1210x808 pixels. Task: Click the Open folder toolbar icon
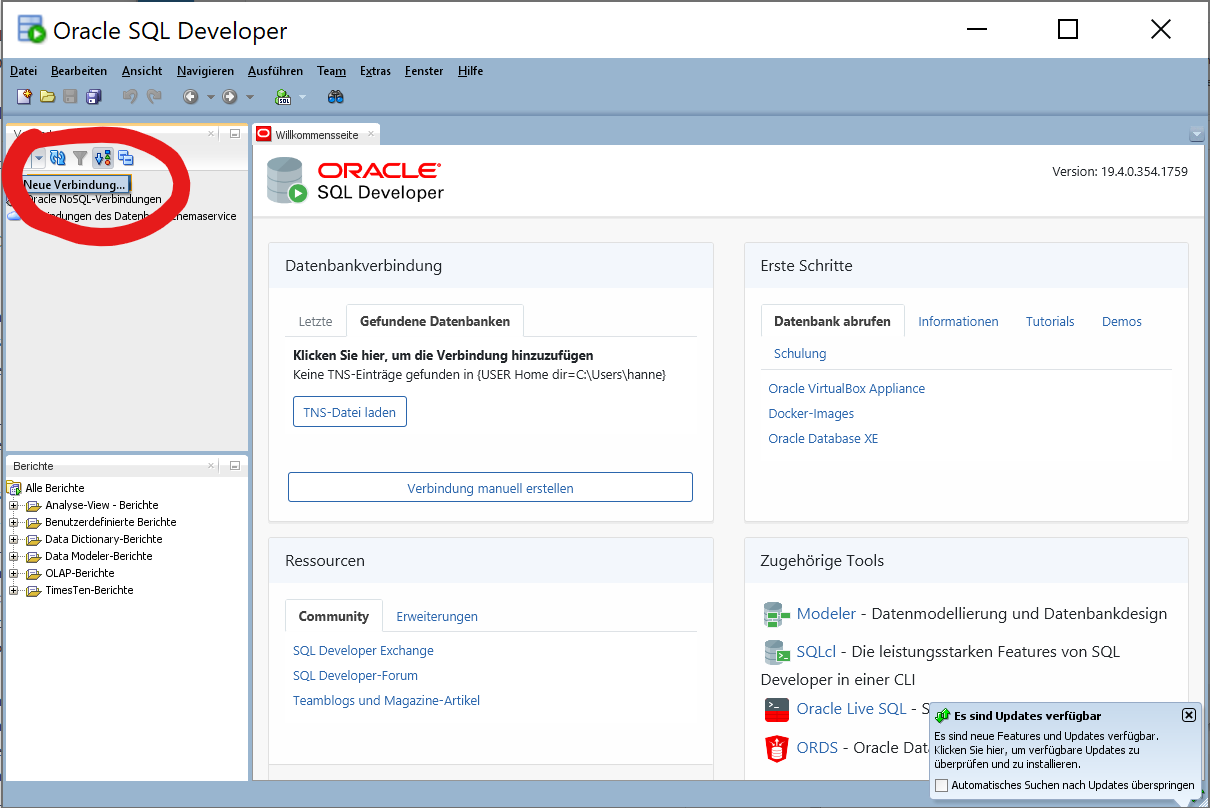click(x=47, y=97)
